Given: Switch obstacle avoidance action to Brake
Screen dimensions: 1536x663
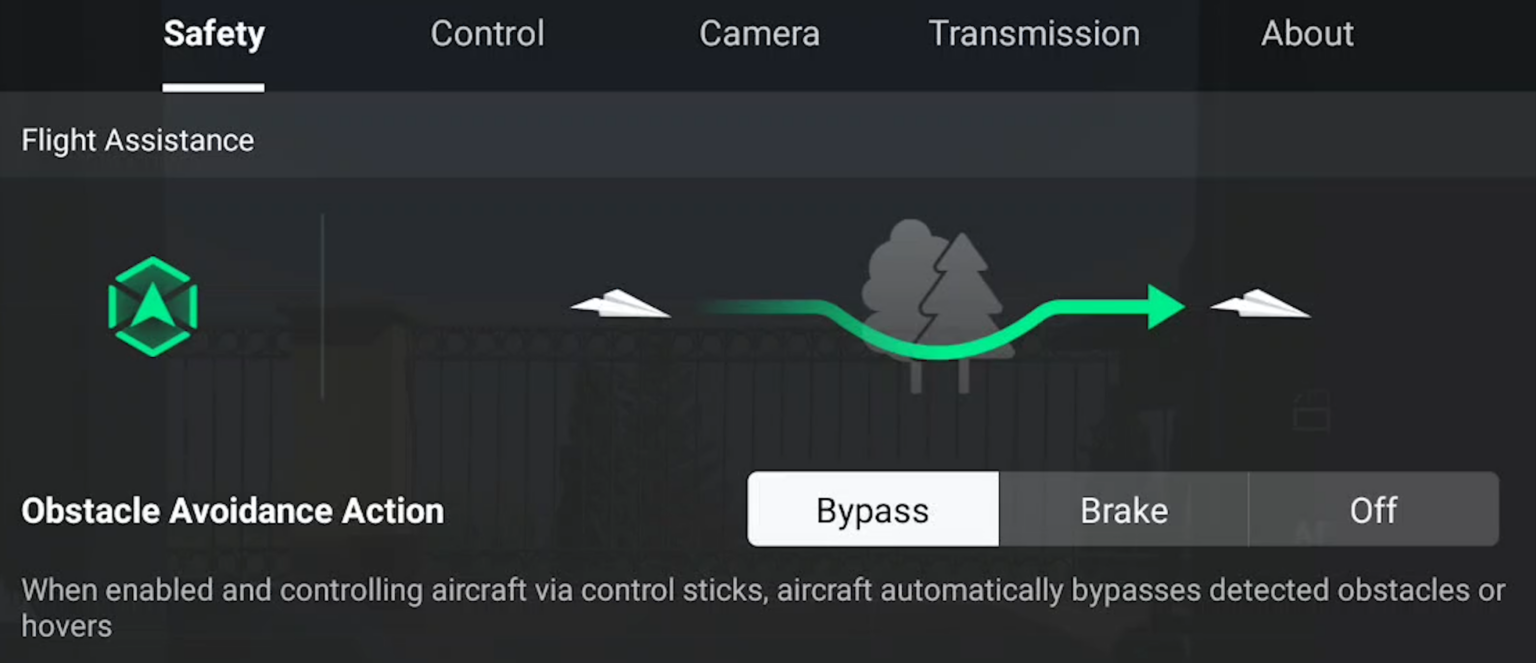Looking at the screenshot, I should [x=1123, y=509].
